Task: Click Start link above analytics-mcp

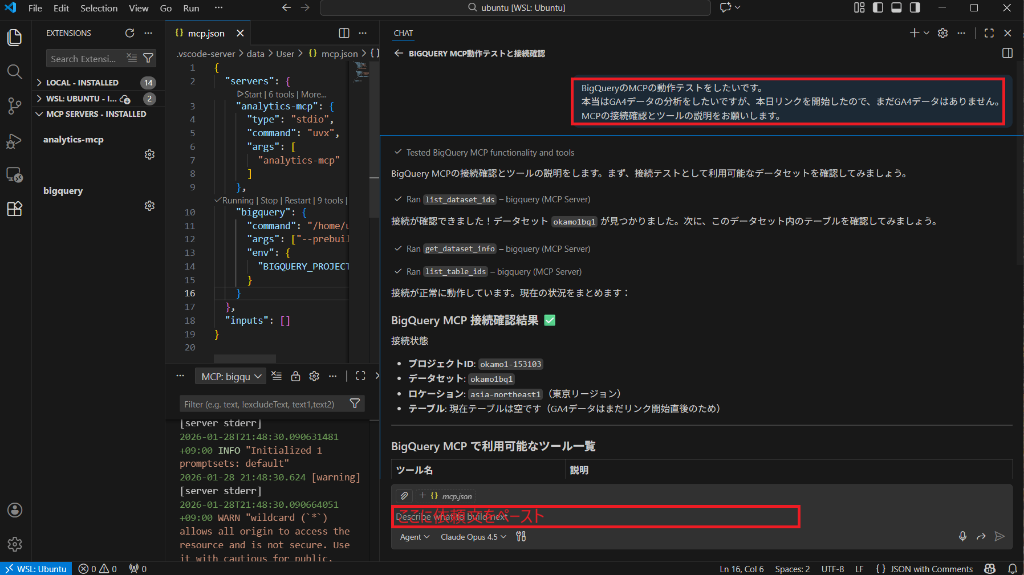Action: coord(250,94)
